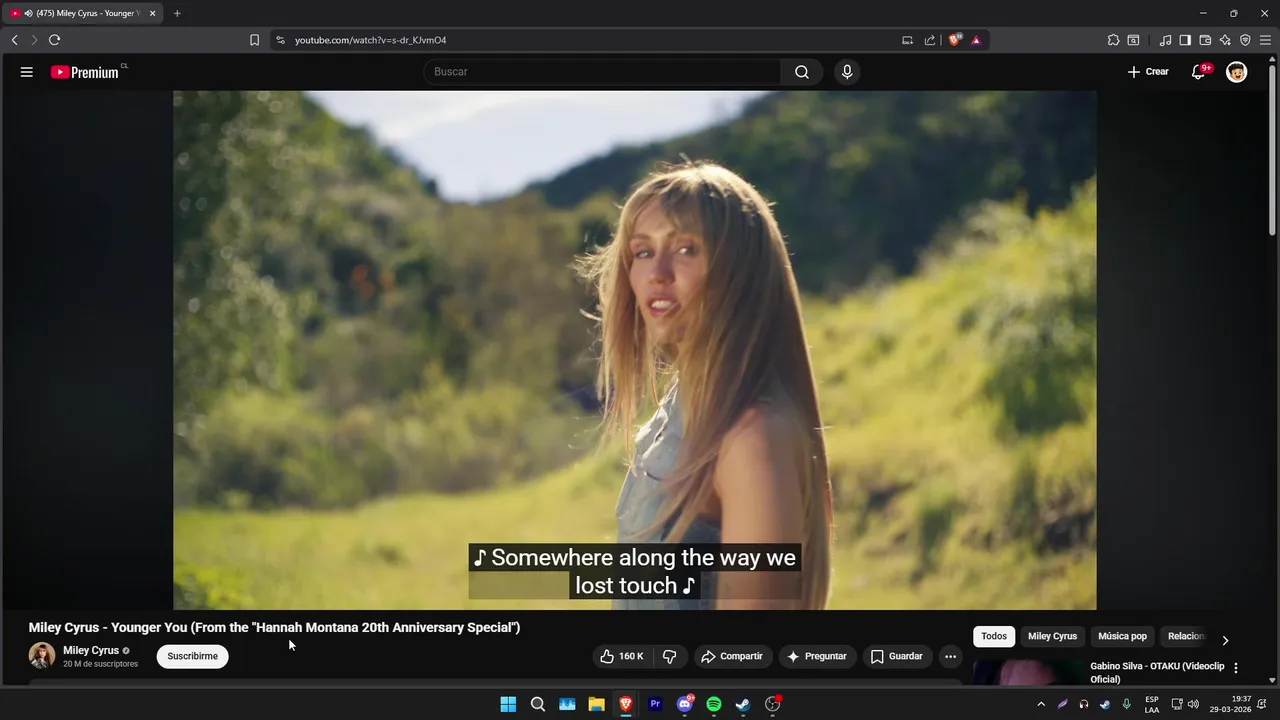Open the Crear create button
1280x720 pixels.
click(1148, 72)
